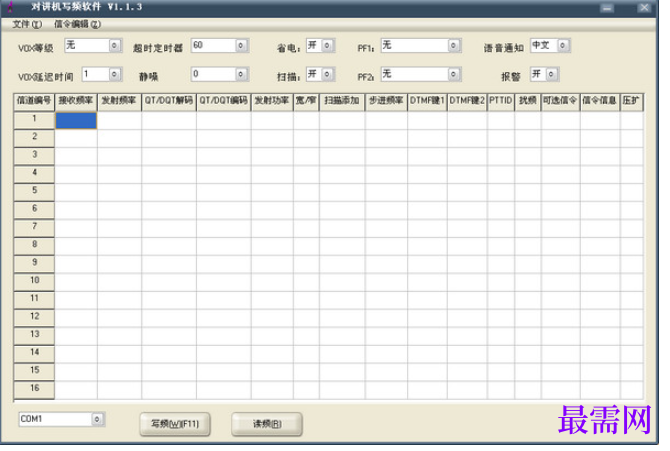The image size is (670, 451).
Task: Select channel row header 5
Action: point(34,192)
